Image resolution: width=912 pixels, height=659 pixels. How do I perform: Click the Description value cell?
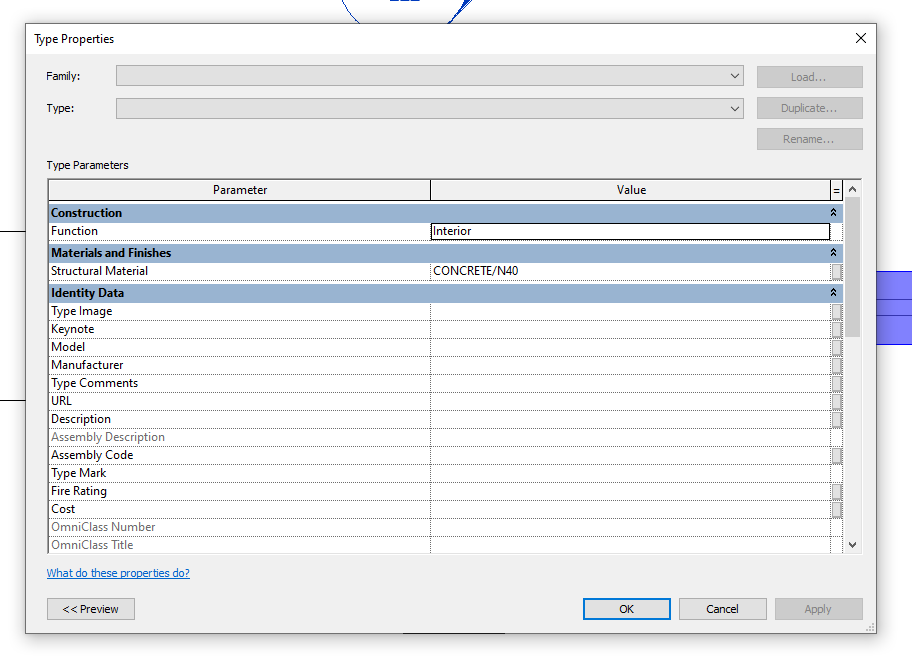tap(630, 419)
